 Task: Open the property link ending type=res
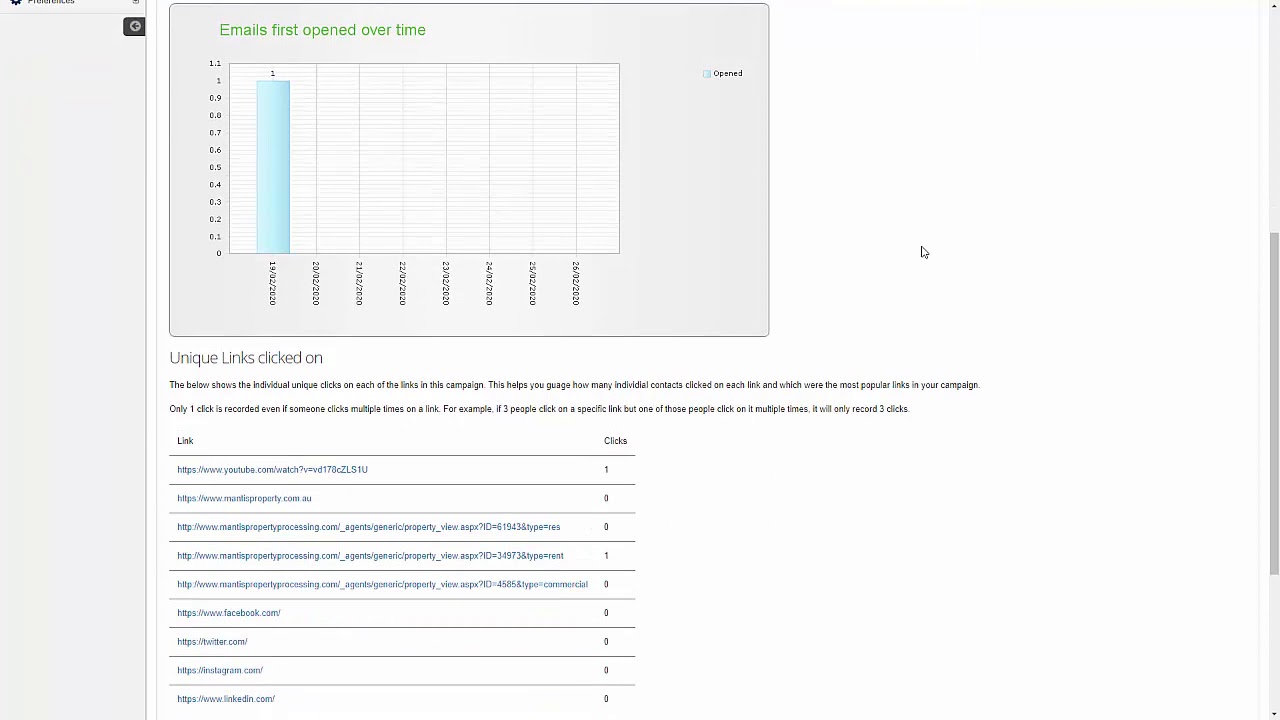tap(368, 527)
